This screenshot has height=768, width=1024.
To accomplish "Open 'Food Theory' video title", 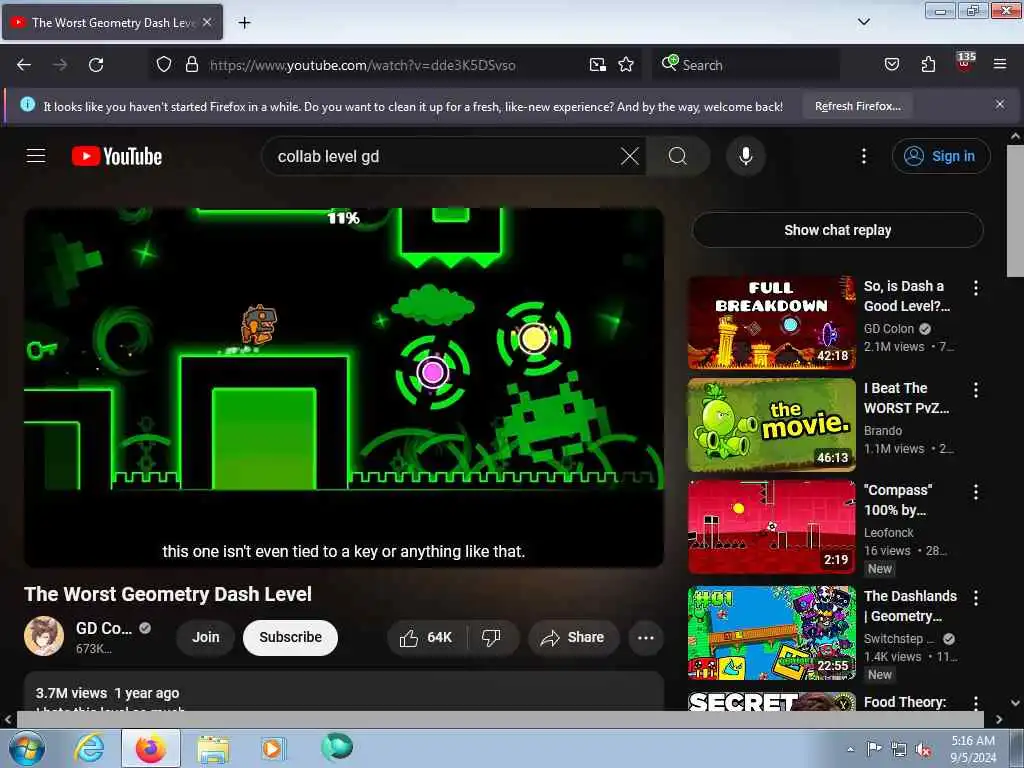I will point(904,702).
